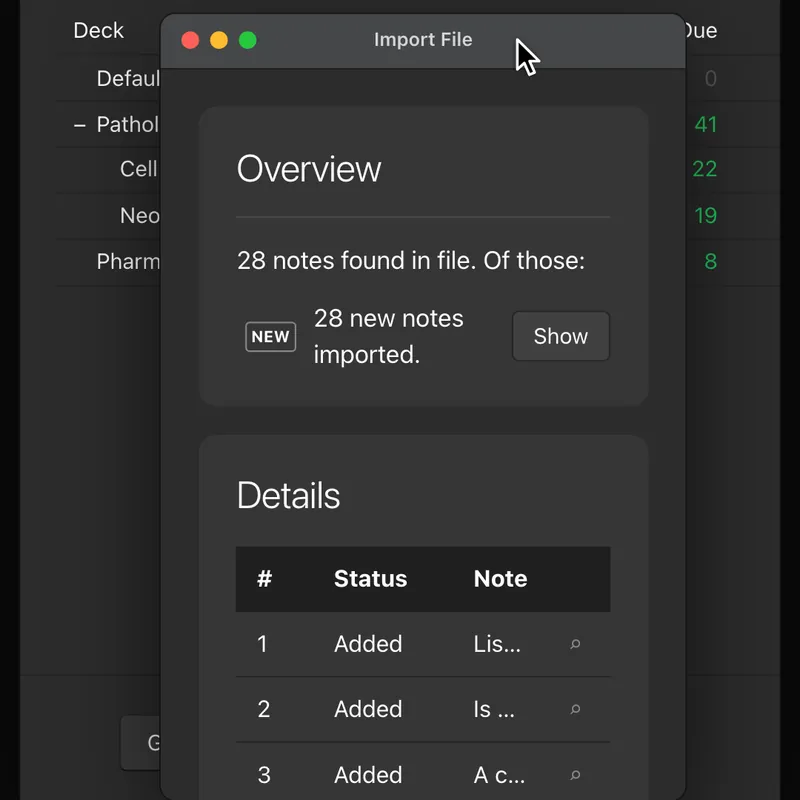The image size is (800, 800).
Task: Click the Added status in row 2
Action: tap(368, 709)
